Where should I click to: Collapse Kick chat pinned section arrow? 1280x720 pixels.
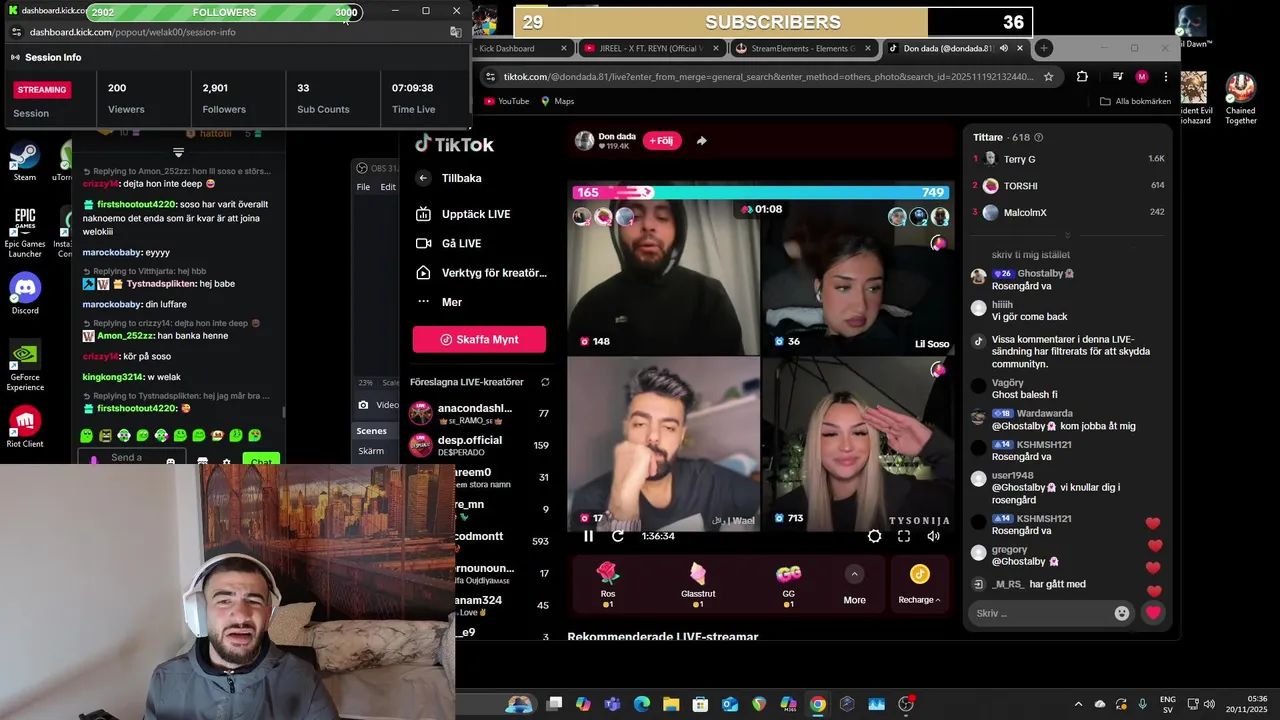(x=178, y=153)
